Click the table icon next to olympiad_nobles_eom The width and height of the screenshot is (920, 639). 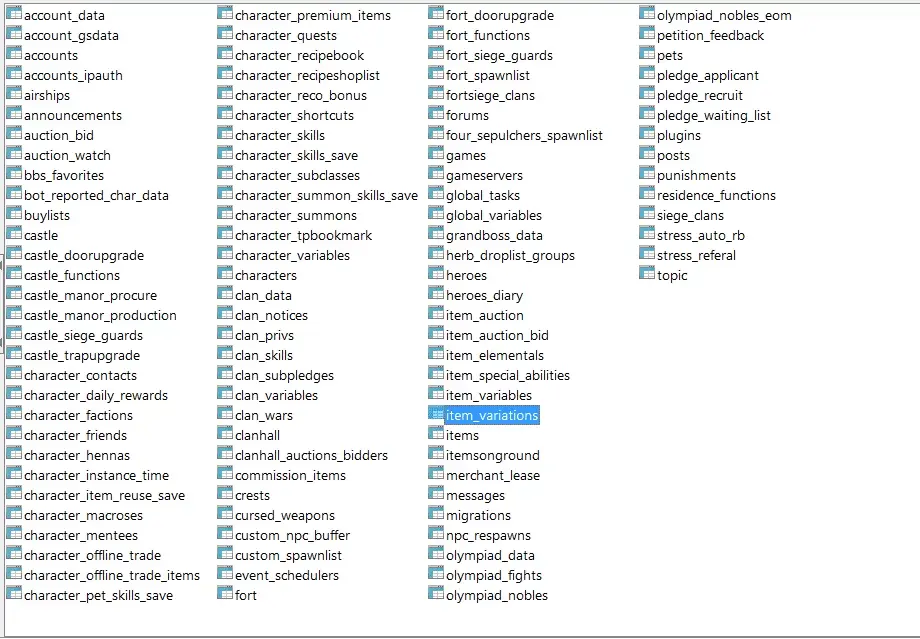647,13
